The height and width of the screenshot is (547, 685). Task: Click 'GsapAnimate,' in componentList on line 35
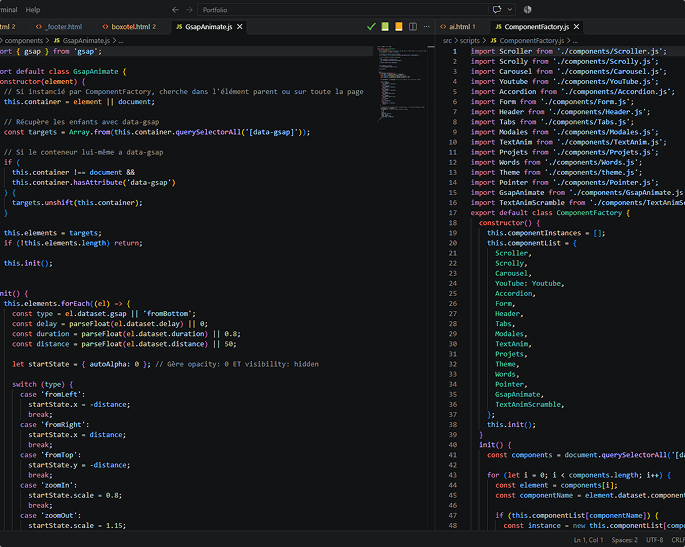tap(519, 395)
